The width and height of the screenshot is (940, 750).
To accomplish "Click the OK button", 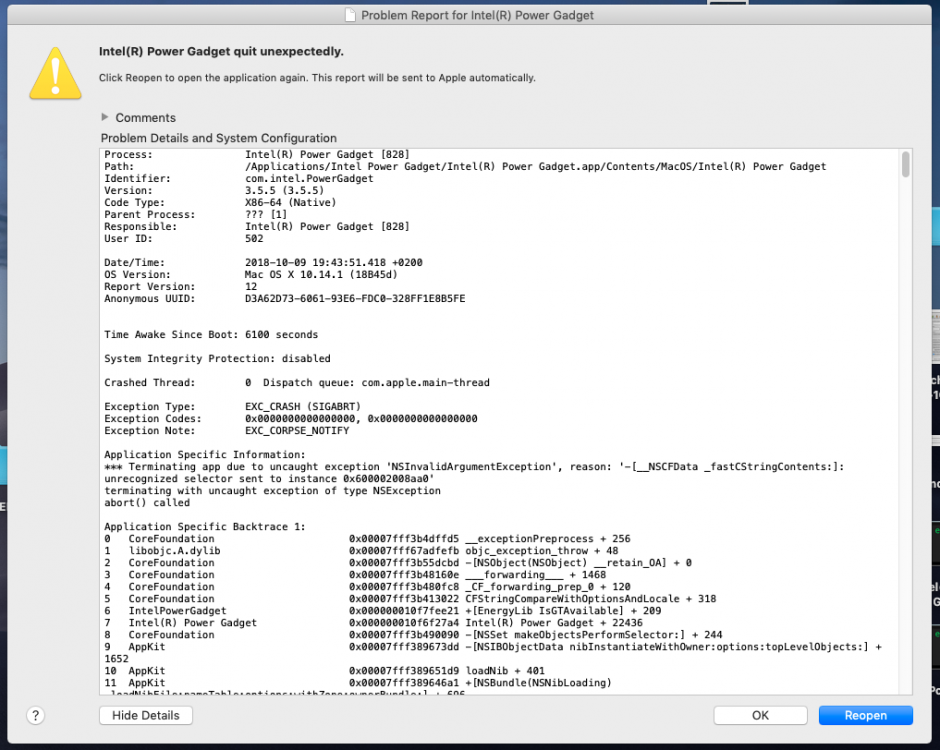I will click(760, 715).
